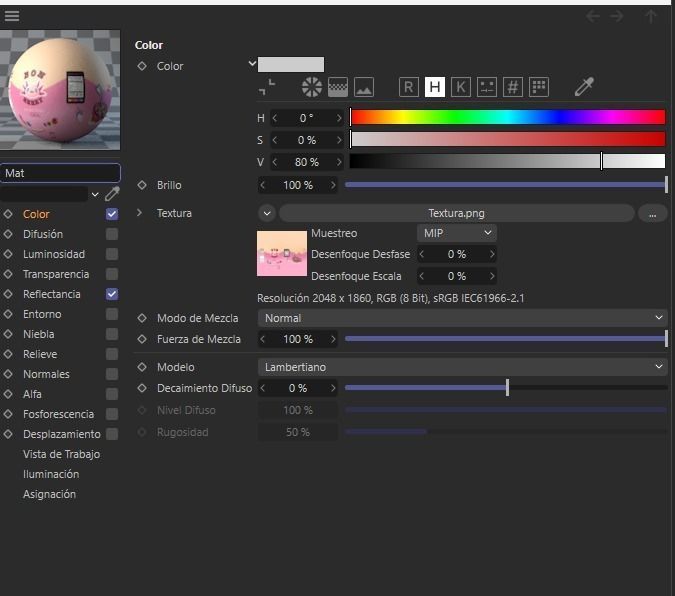This screenshot has height=596, width=675.
Task: Open the Modo de Mezcla Normal dropdown
Action: 462,318
